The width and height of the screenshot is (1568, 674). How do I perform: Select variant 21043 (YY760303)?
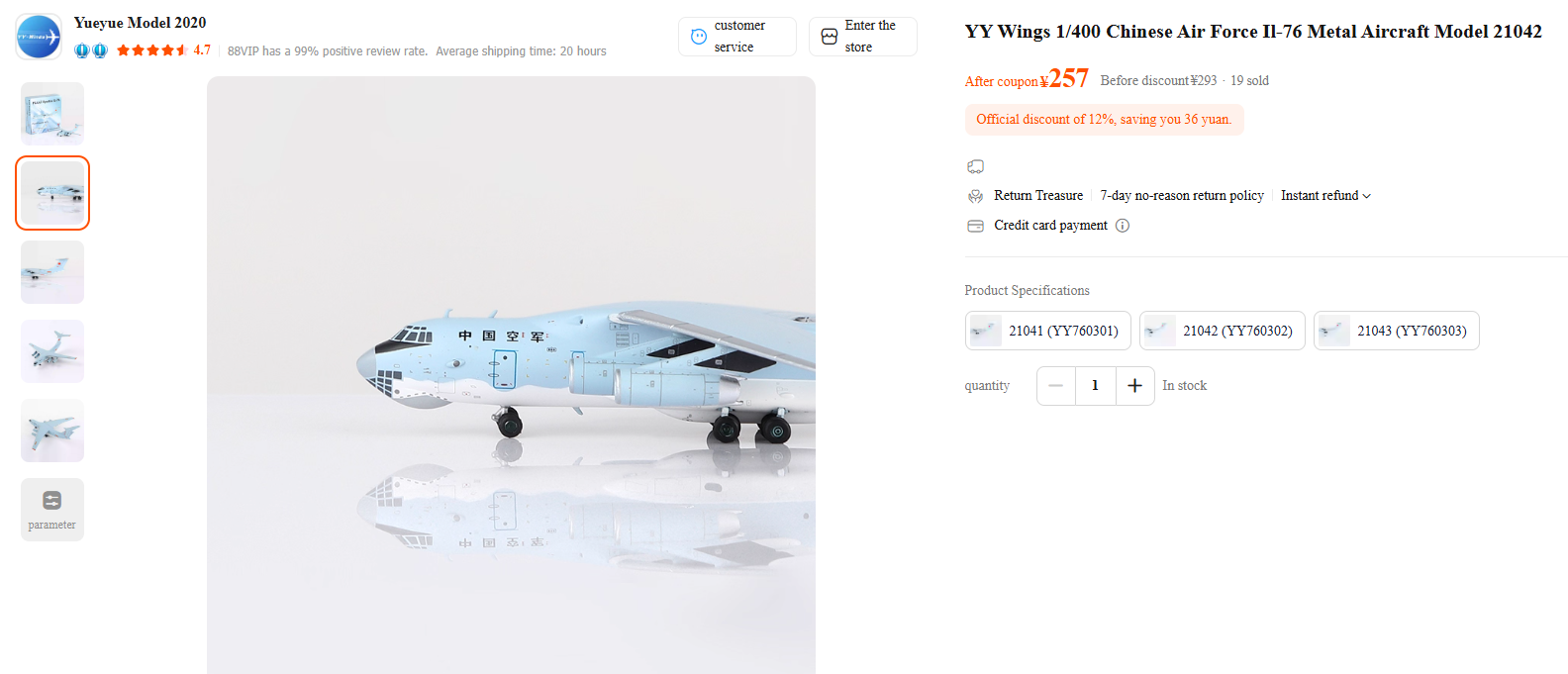click(x=1396, y=331)
